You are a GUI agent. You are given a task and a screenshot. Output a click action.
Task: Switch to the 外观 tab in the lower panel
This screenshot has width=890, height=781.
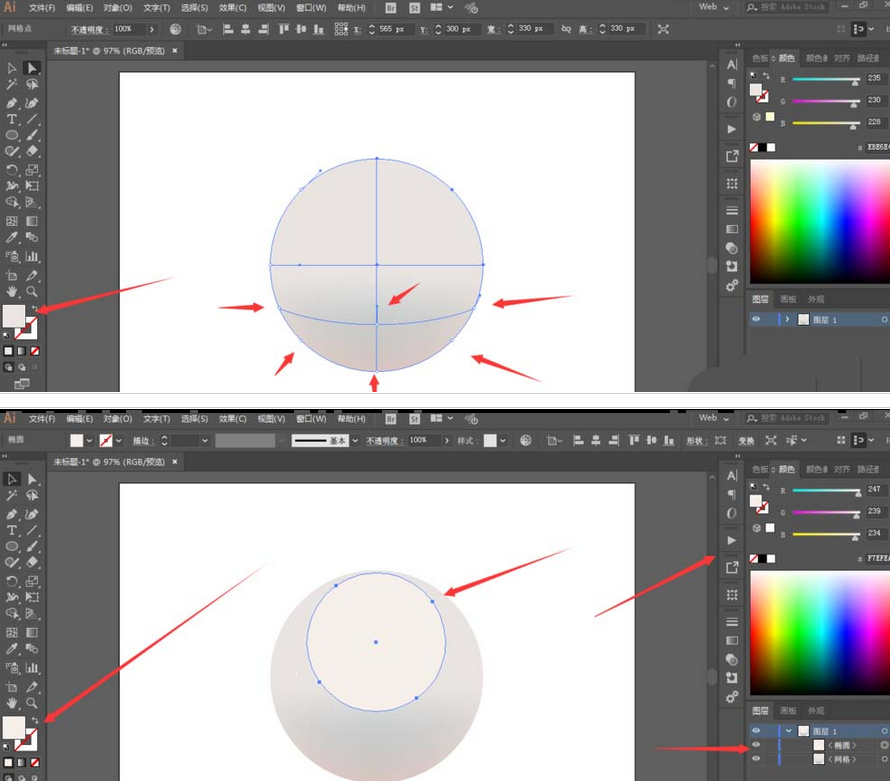pos(817,711)
